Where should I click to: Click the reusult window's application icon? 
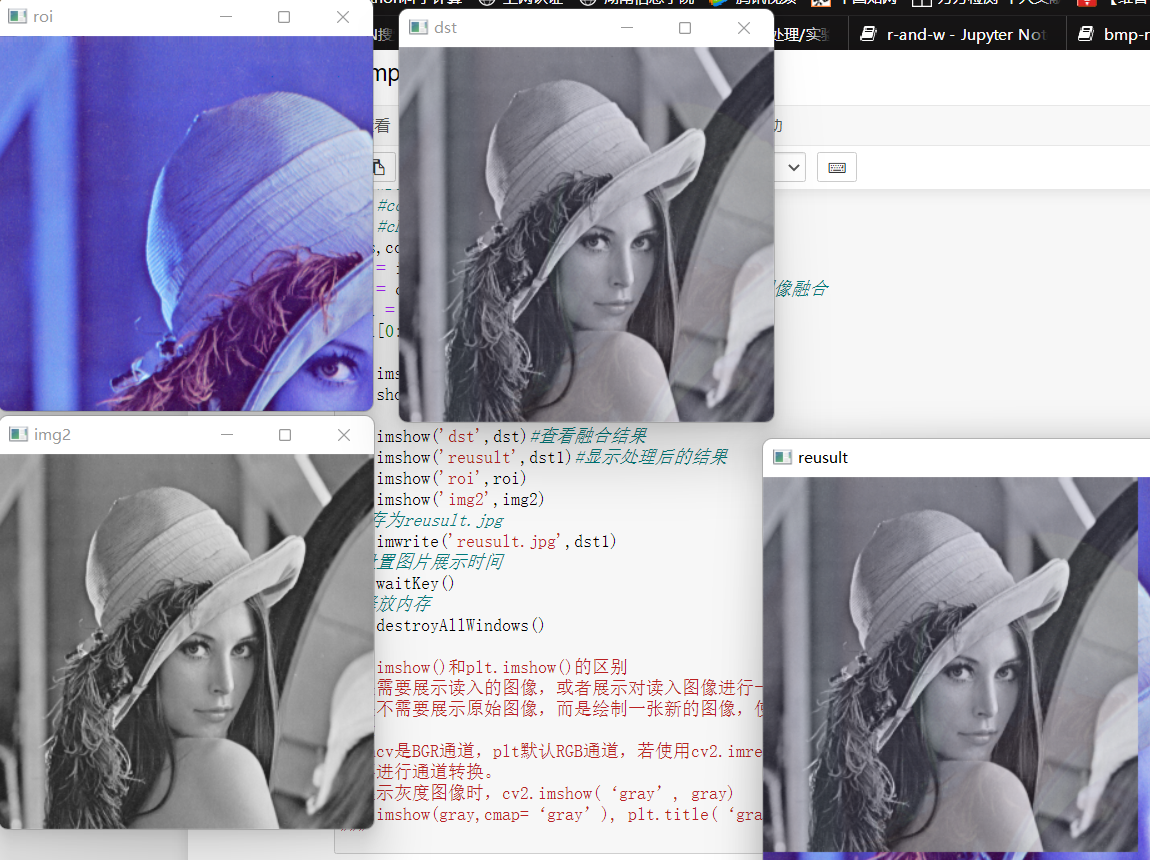point(783,457)
